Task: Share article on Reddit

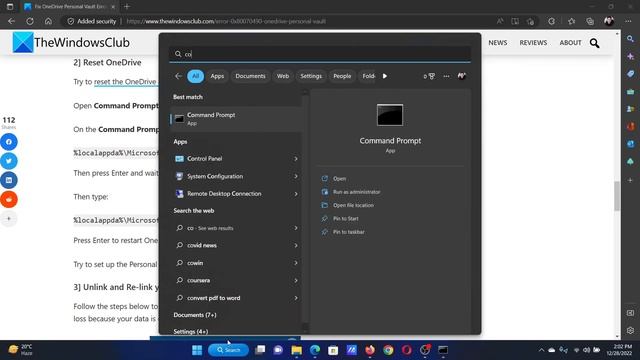Action: tap(9, 199)
